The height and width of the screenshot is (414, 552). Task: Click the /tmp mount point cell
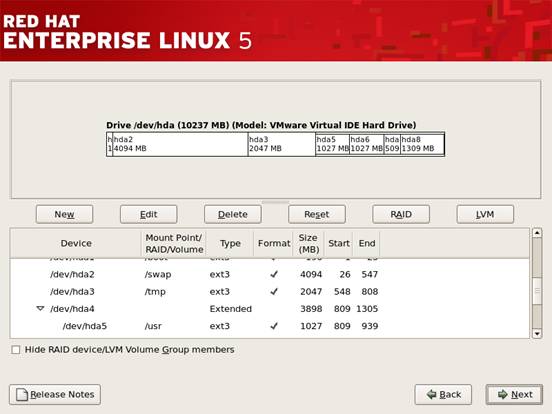155,291
